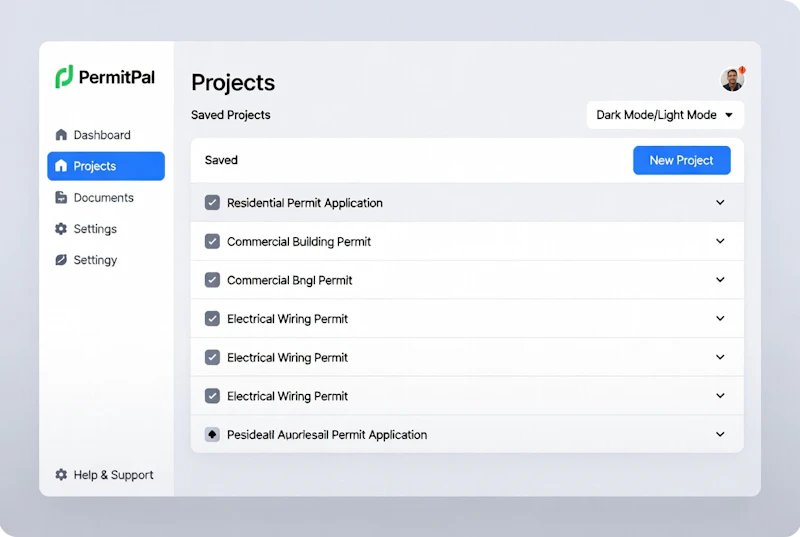Click the house icon beside Dashboard
Image resolution: width=800 pixels, height=537 pixels.
point(61,135)
